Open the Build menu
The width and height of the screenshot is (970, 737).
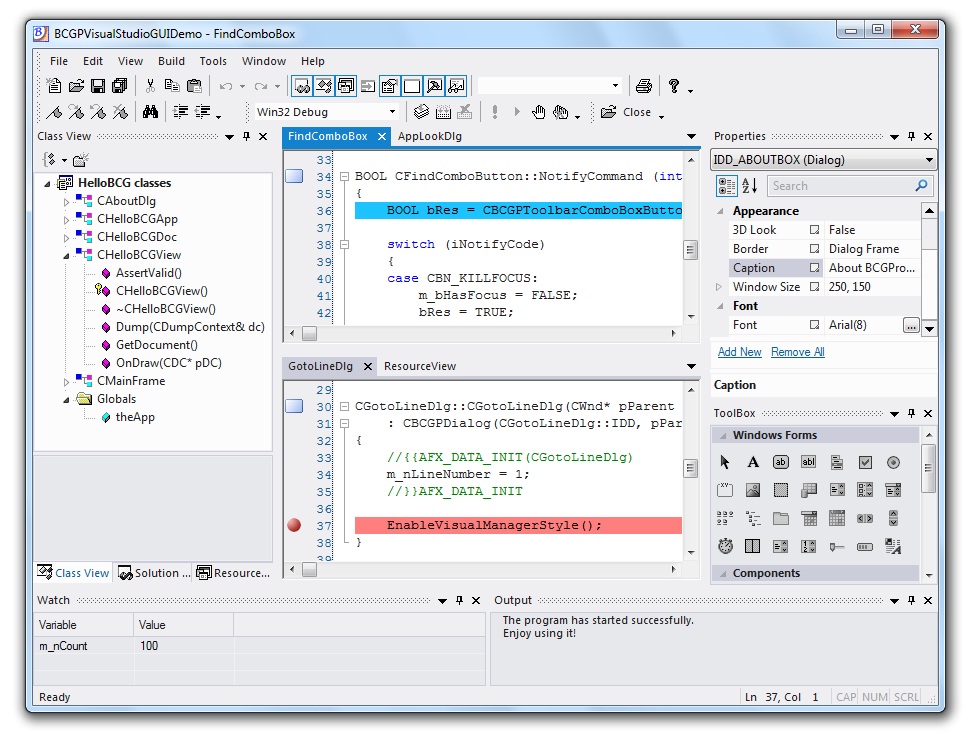click(171, 61)
